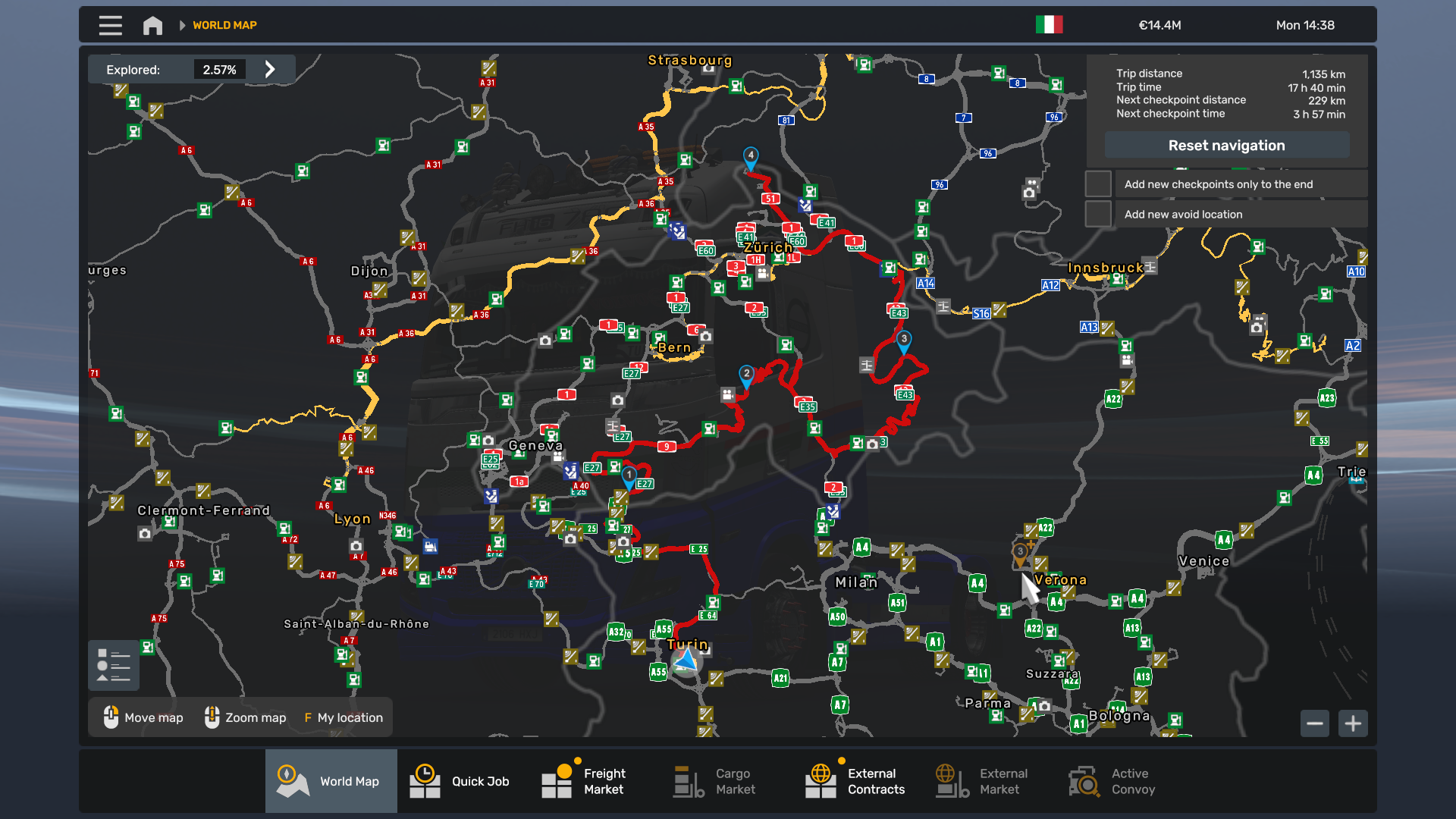Select route checkpoint marker 4
The height and width of the screenshot is (819, 1456).
pyautogui.click(x=750, y=157)
